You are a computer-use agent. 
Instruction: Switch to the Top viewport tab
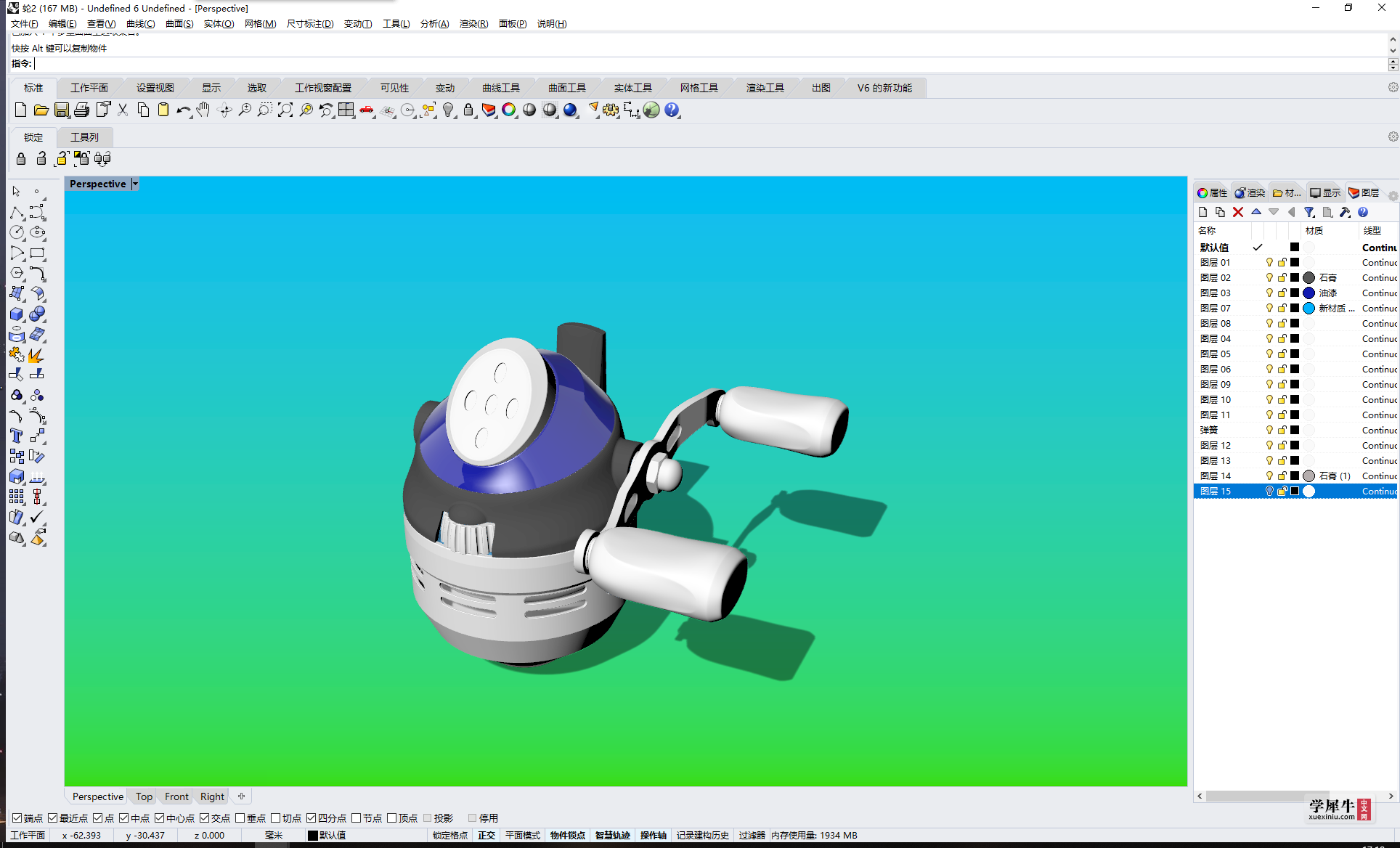tap(144, 796)
